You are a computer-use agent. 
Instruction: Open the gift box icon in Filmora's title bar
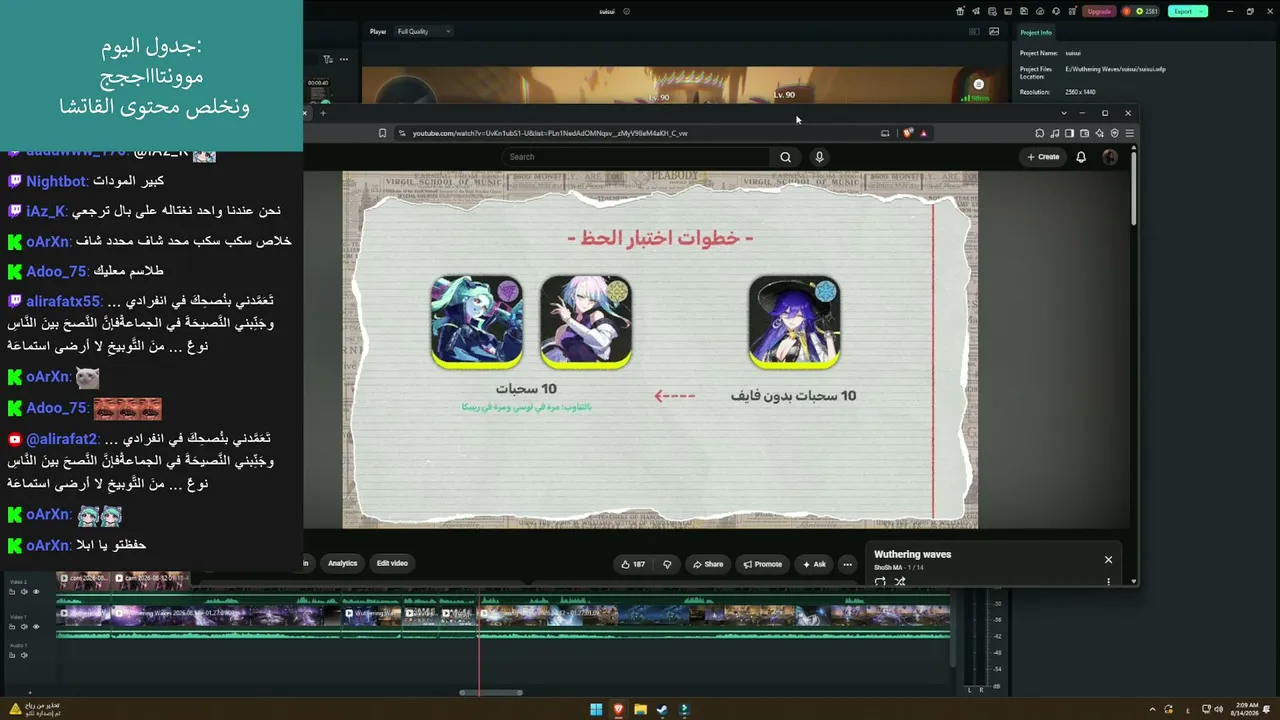click(960, 11)
